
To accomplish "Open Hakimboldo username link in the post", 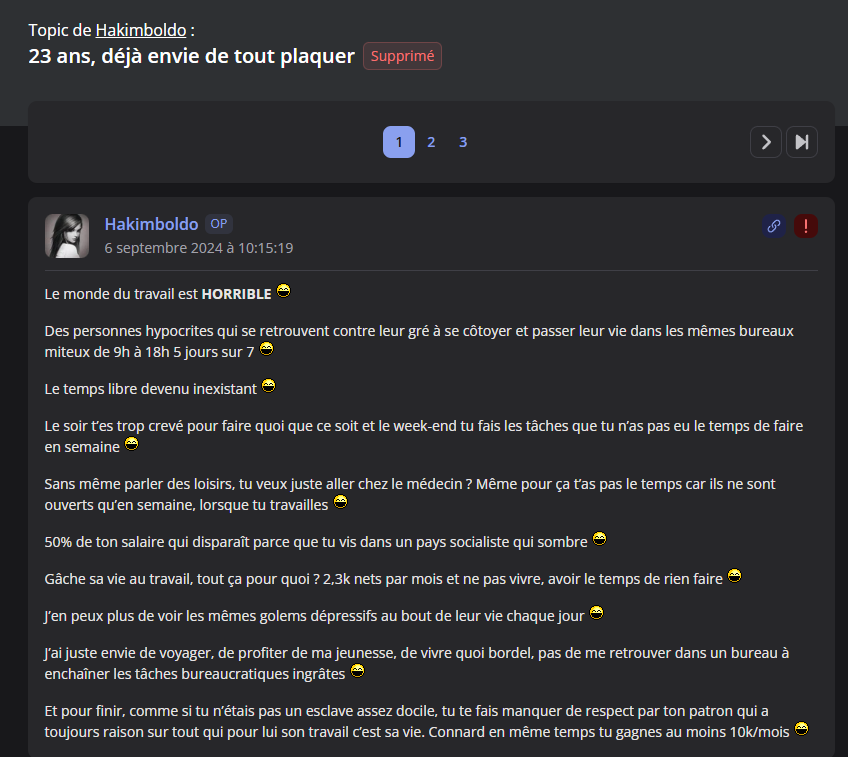I will coord(151,224).
